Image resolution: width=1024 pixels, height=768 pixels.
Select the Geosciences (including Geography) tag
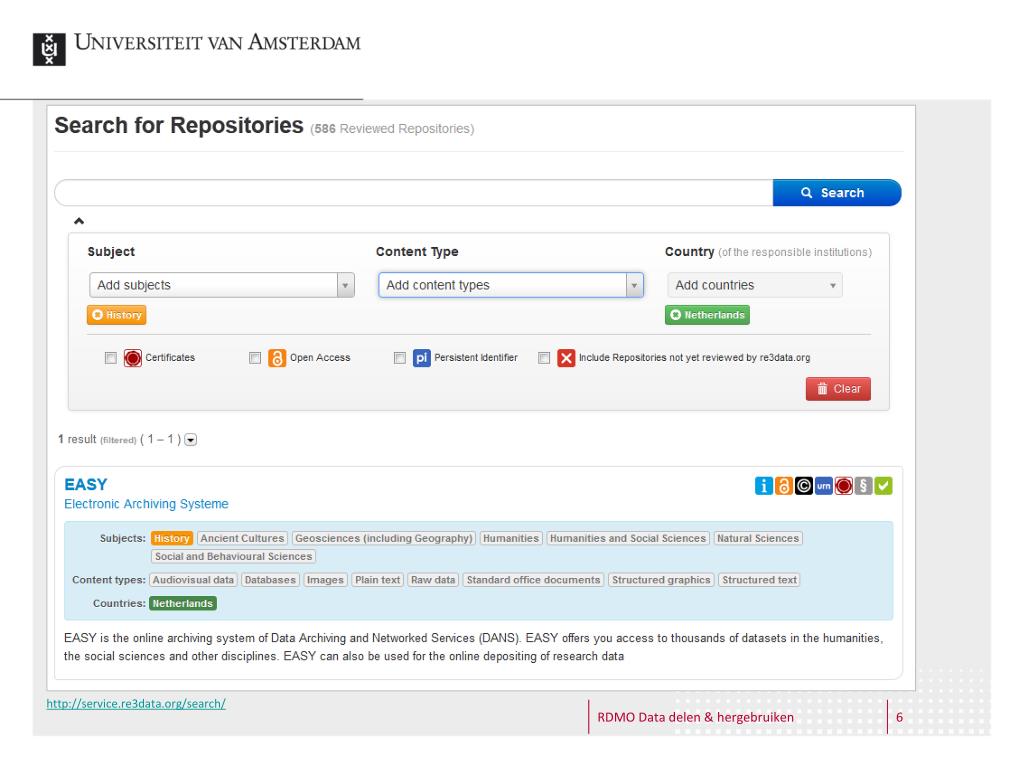pos(383,538)
